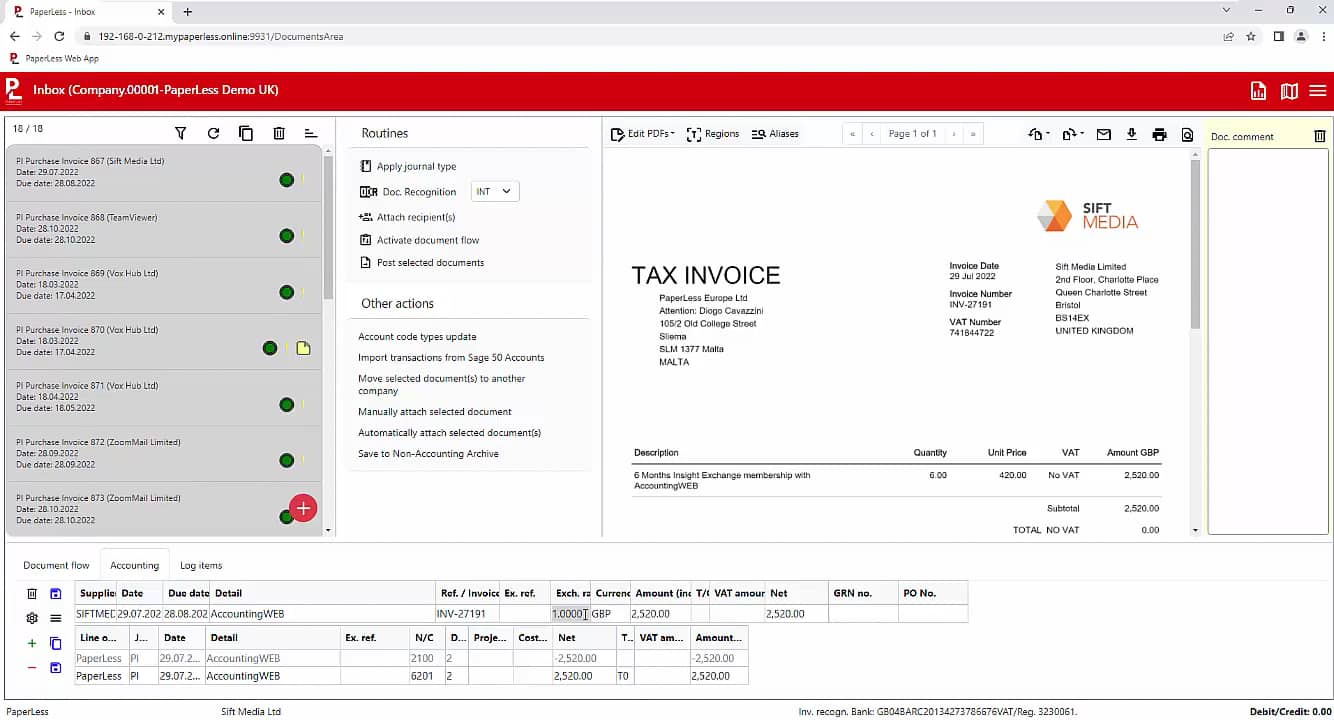
Task: Copy journal lines with the duplicate icon
Action: (56, 643)
